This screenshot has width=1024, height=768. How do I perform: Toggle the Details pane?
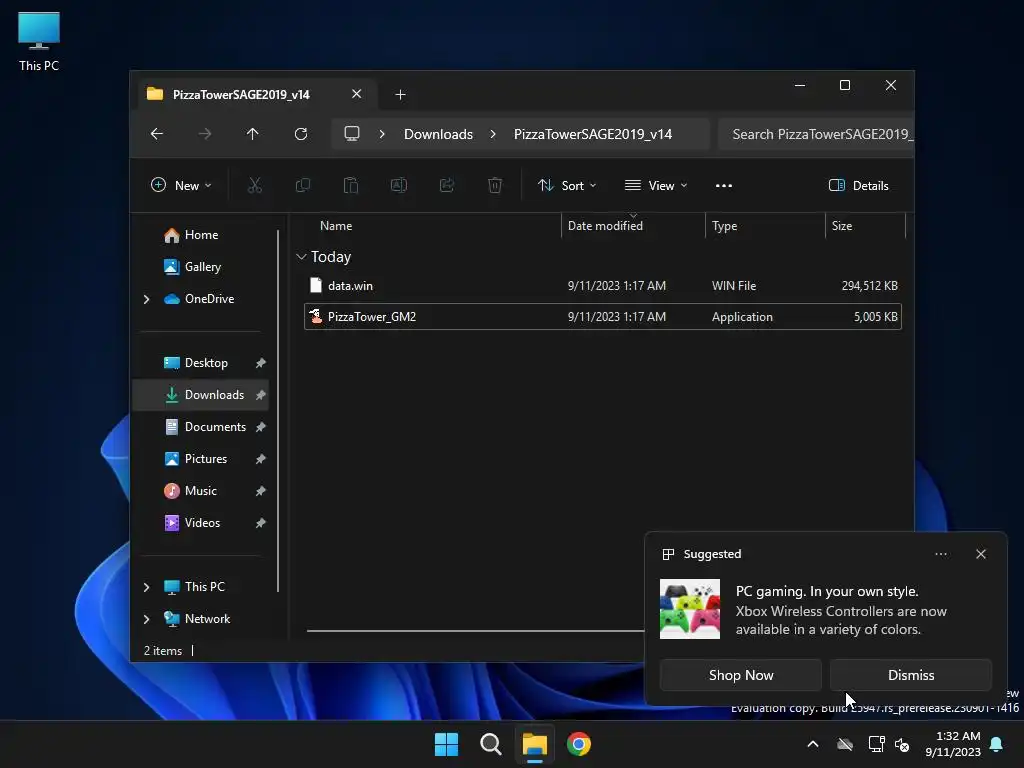[x=859, y=185]
